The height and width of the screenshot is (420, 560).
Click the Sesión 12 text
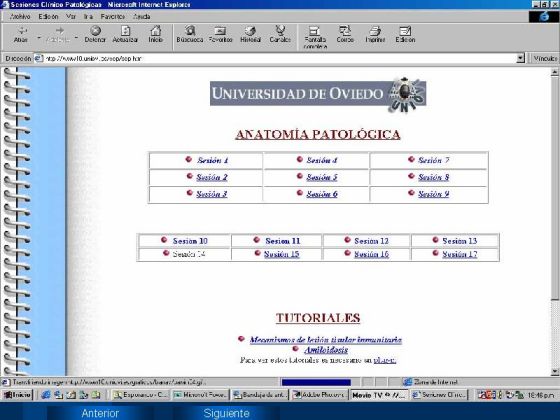(x=371, y=241)
